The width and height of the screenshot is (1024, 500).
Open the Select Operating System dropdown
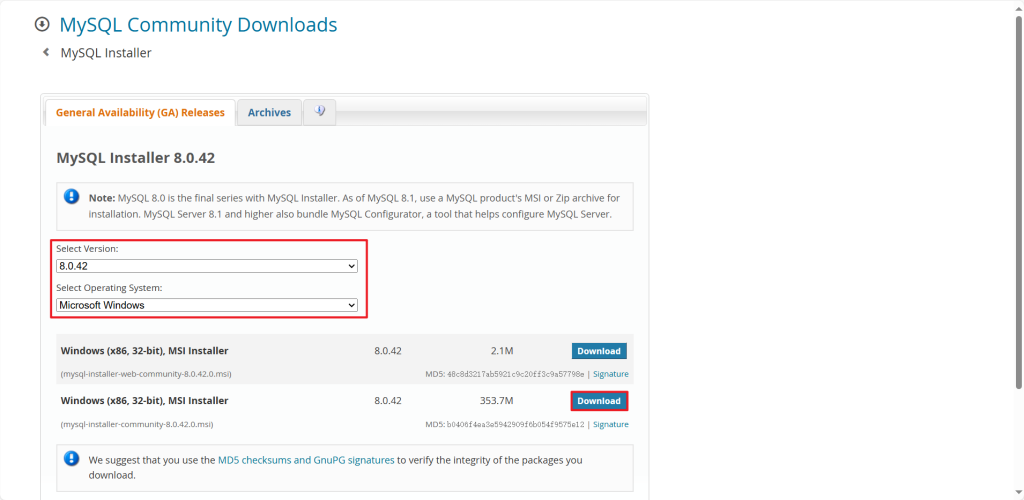pyautogui.click(x=206, y=305)
